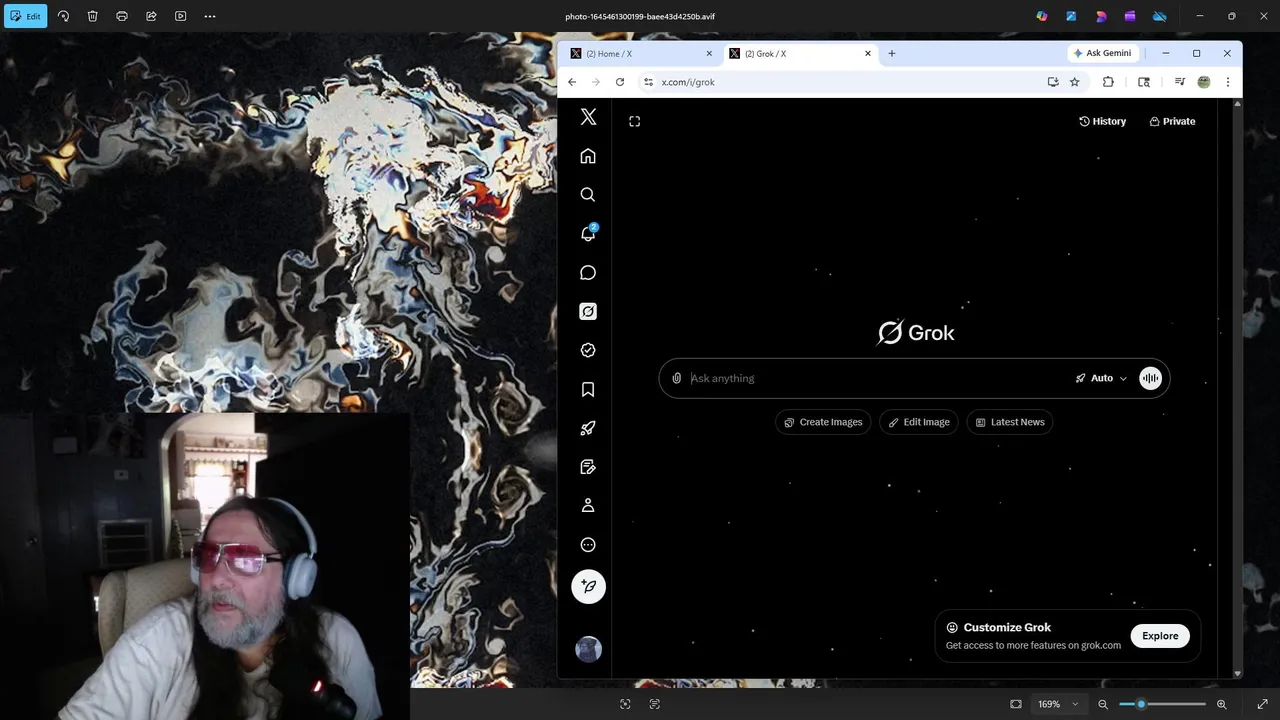Screen dimensions: 1280x720
Task: Open Profile in X sidebar
Action: click(x=588, y=506)
